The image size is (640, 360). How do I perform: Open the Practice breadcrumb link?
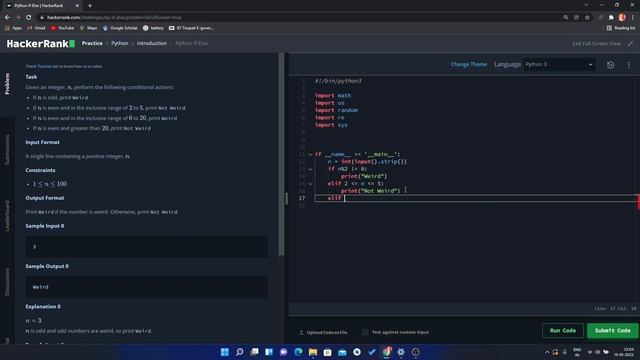[x=92, y=43]
